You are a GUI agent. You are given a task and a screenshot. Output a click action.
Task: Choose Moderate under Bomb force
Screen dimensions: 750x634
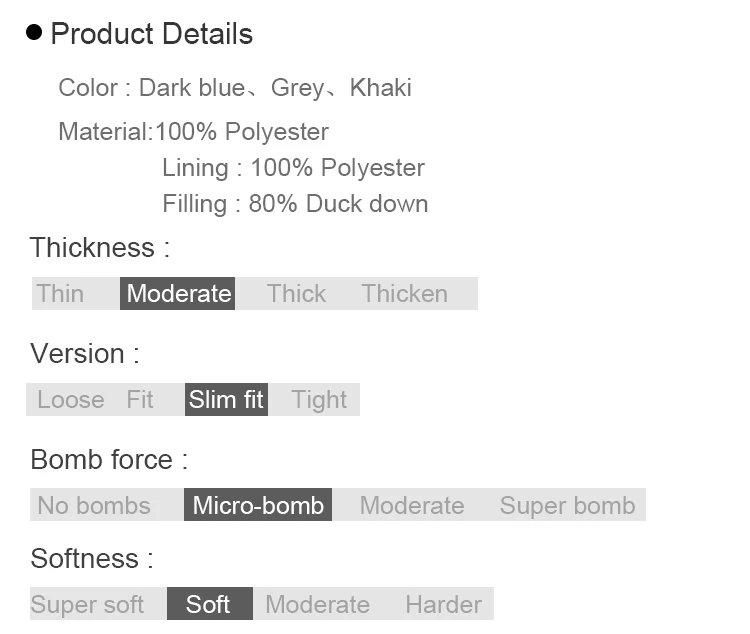click(x=412, y=505)
